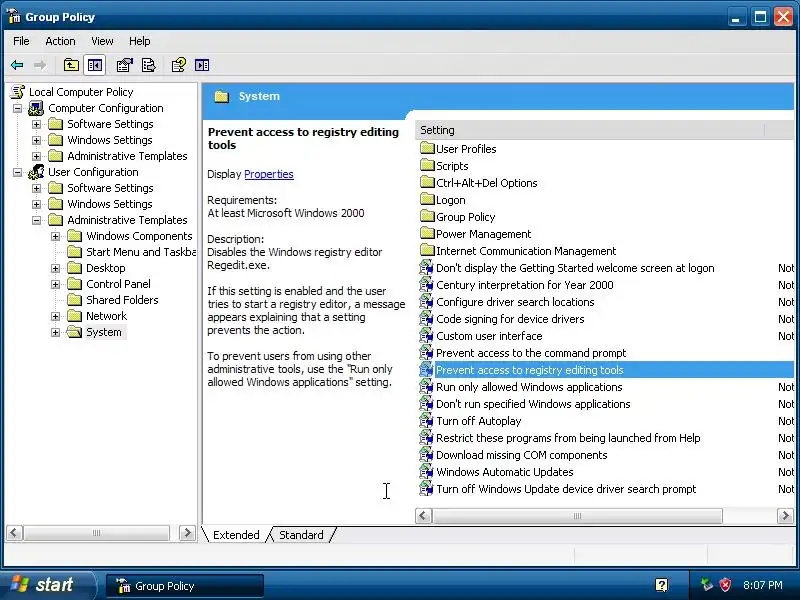This screenshot has height=600, width=800.
Task: Open the File menu
Action: click(x=21, y=41)
